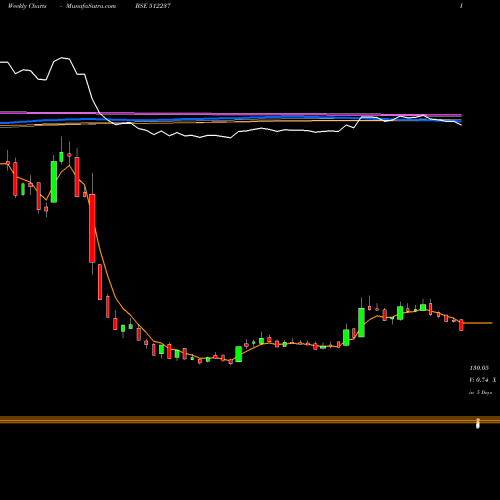Click the white volume bar on the orange band
Viewport: 500px width, 500px height.
coord(478,423)
